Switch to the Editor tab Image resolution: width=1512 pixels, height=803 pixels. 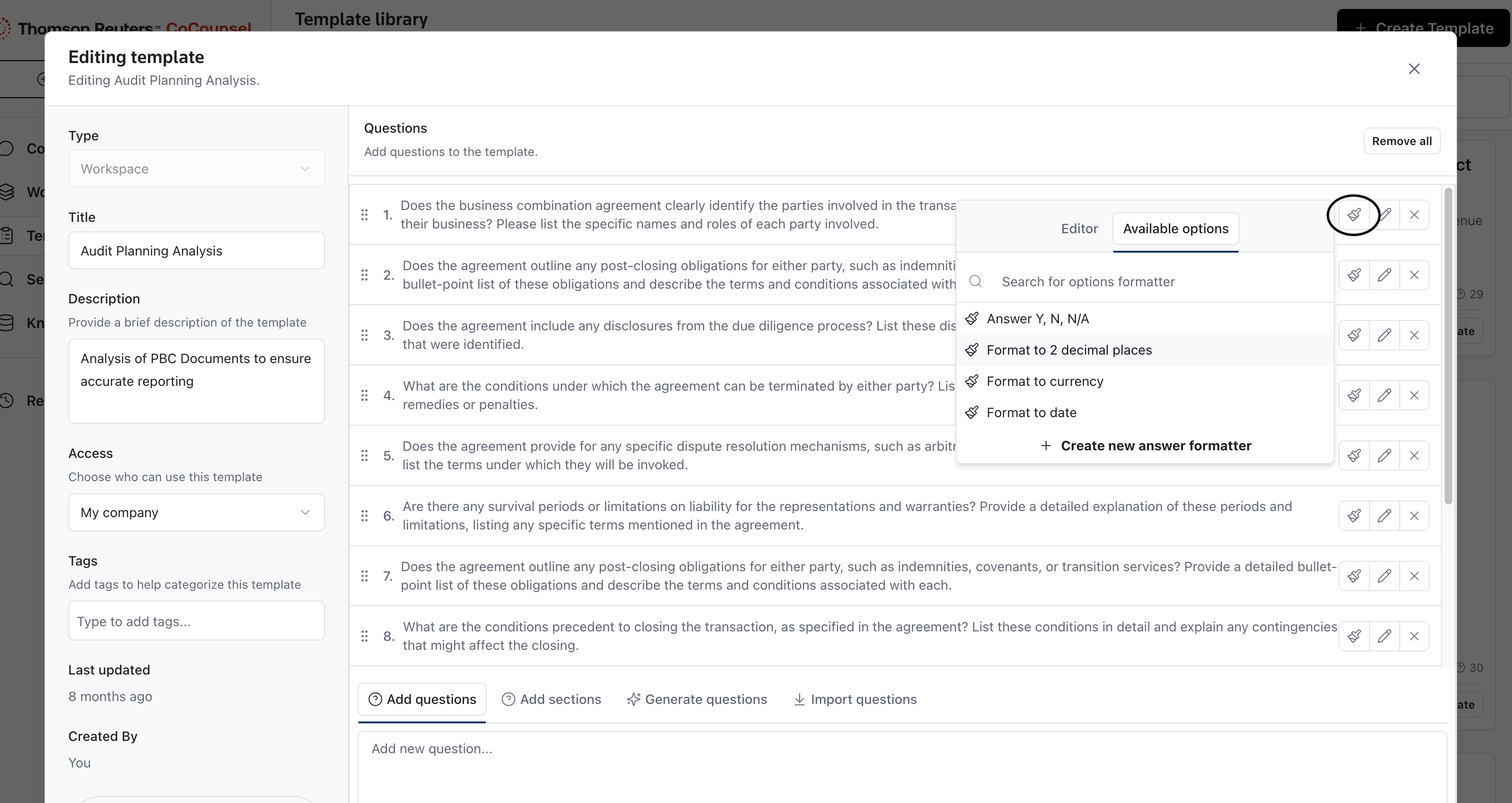[x=1079, y=229]
